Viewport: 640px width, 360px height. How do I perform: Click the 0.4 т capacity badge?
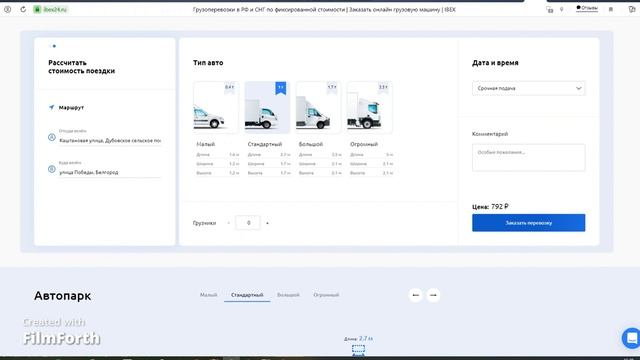[x=229, y=87]
